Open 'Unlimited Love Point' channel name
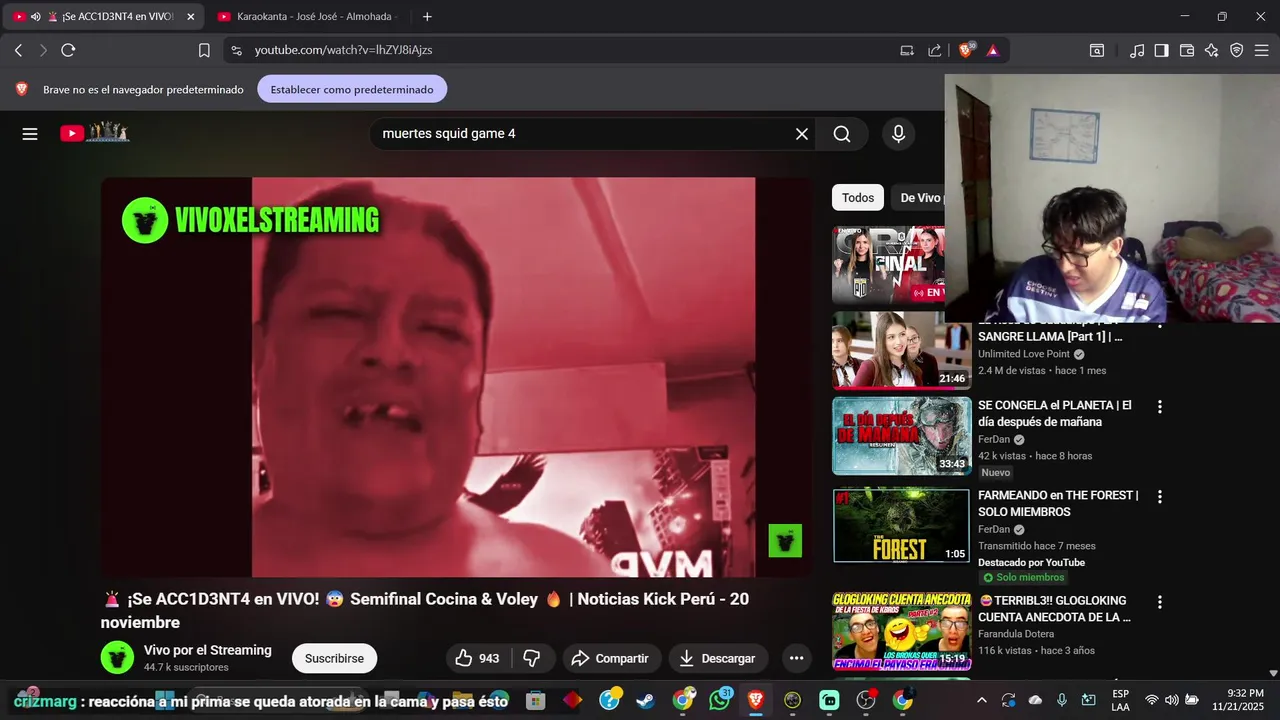1280x720 pixels. pos(1024,354)
